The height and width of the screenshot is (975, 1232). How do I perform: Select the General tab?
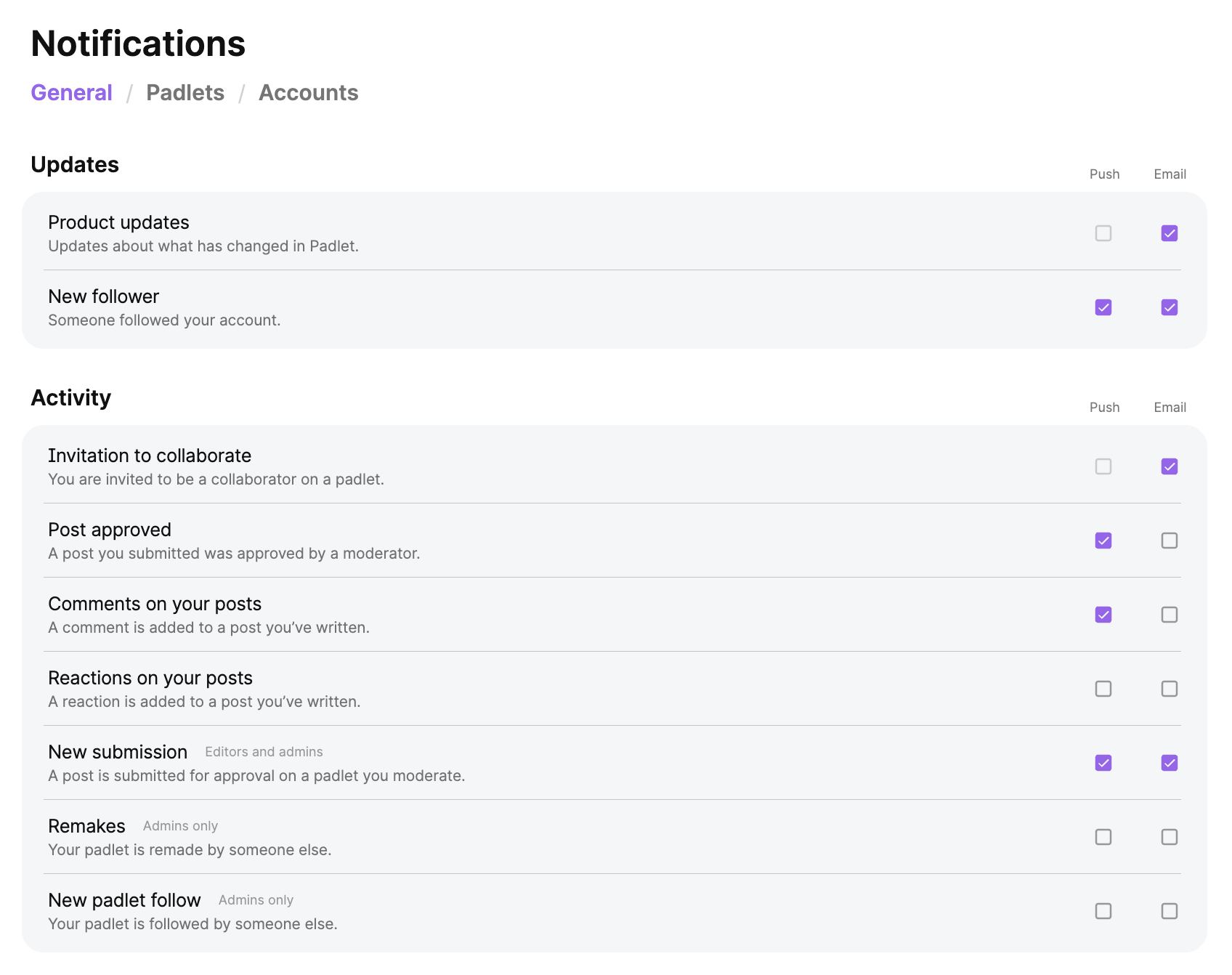(71, 92)
